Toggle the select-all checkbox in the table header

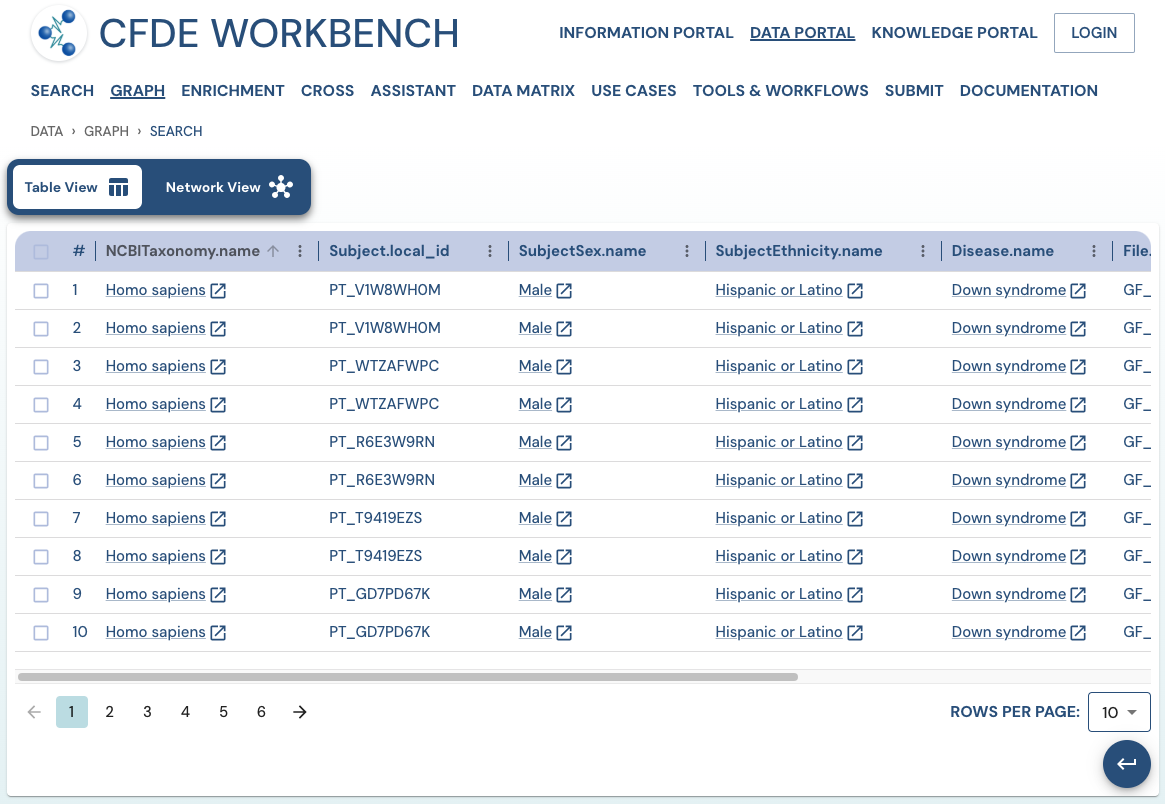[x=41, y=251]
